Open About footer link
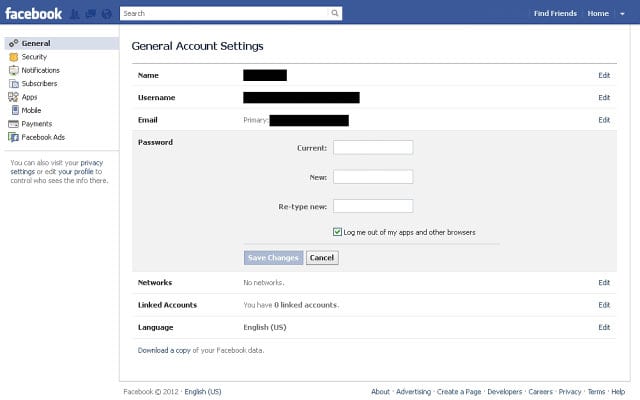 (x=380, y=391)
